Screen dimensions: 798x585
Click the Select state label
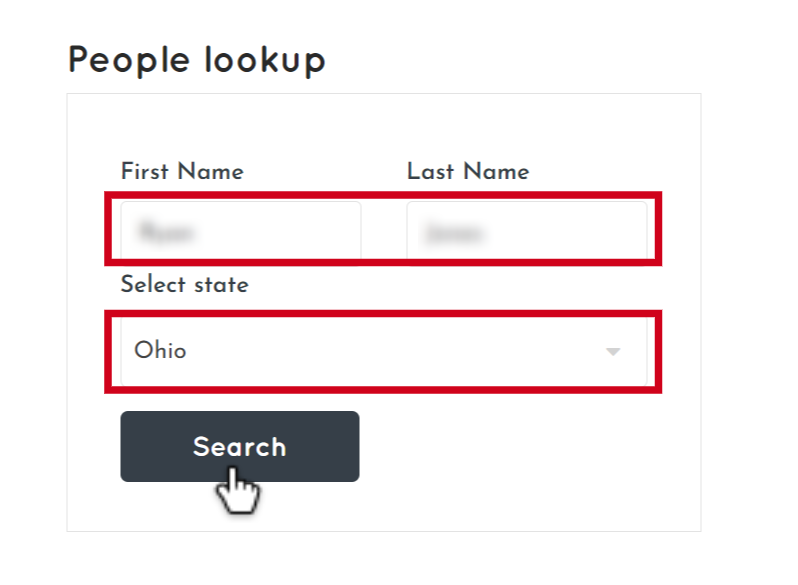click(184, 284)
